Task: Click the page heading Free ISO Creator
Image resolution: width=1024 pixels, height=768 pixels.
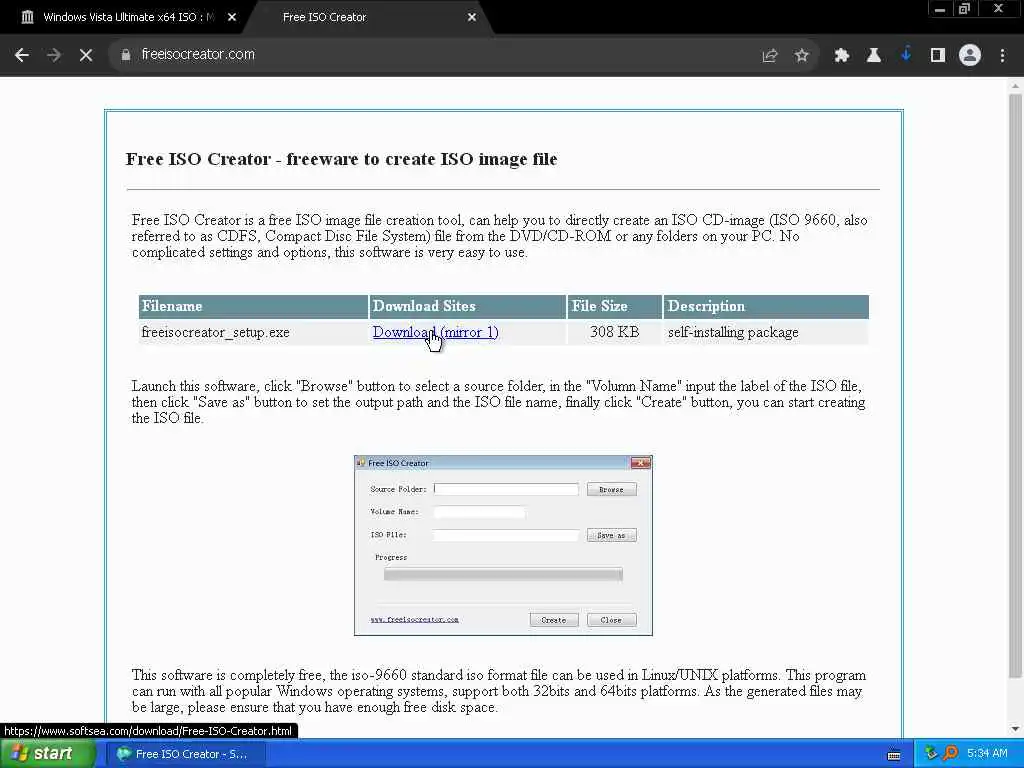Action: (341, 159)
